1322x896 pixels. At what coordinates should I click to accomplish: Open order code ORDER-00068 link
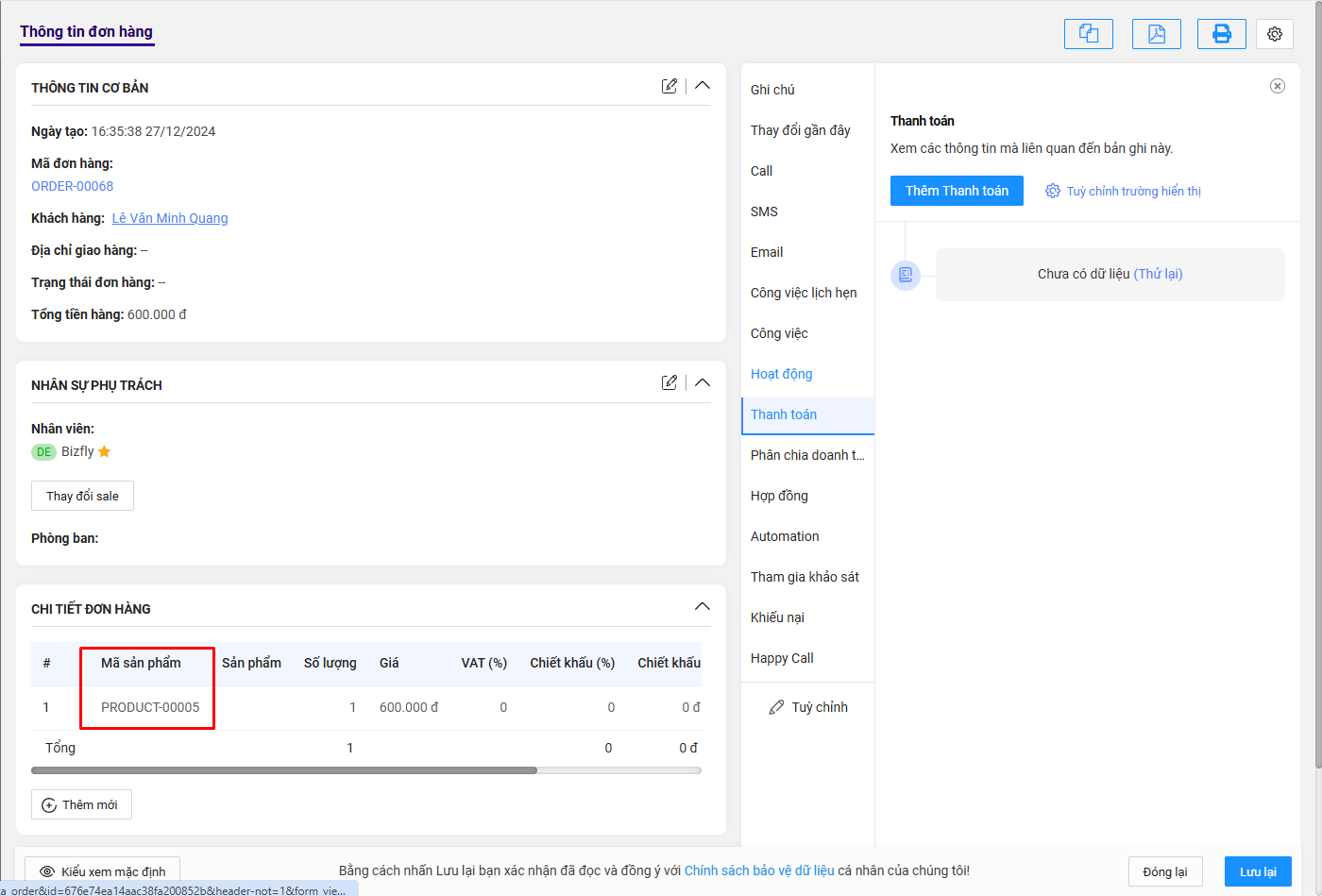click(x=73, y=186)
